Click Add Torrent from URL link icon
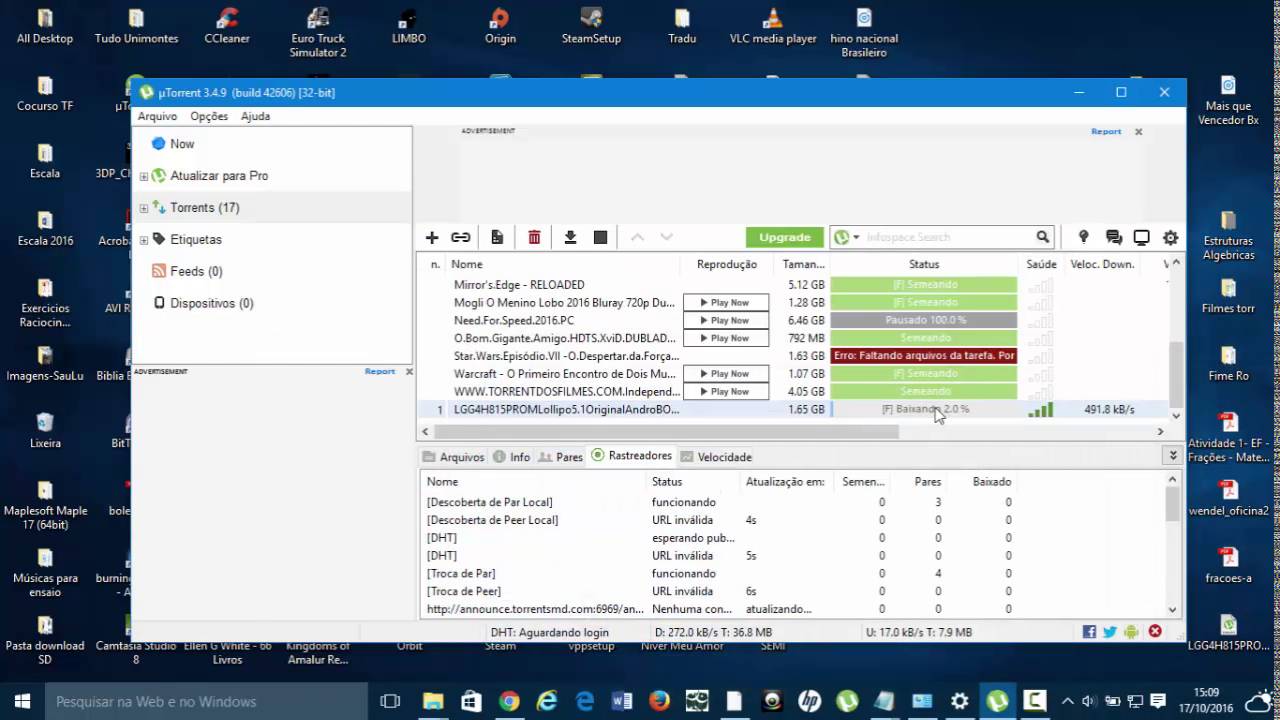This screenshot has width=1280, height=720. [x=461, y=237]
